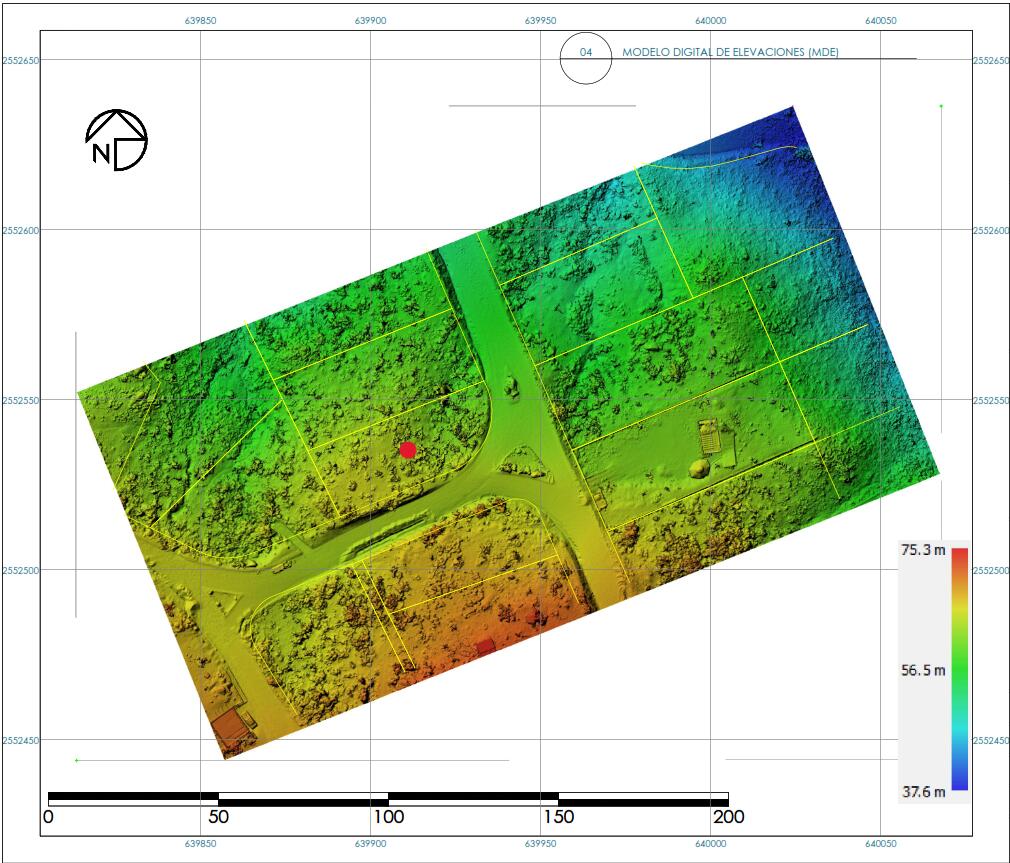Click the MODELO DIGITAL DE ELEVACIONES title
Screen dimensions: 1010x863
pos(730,52)
